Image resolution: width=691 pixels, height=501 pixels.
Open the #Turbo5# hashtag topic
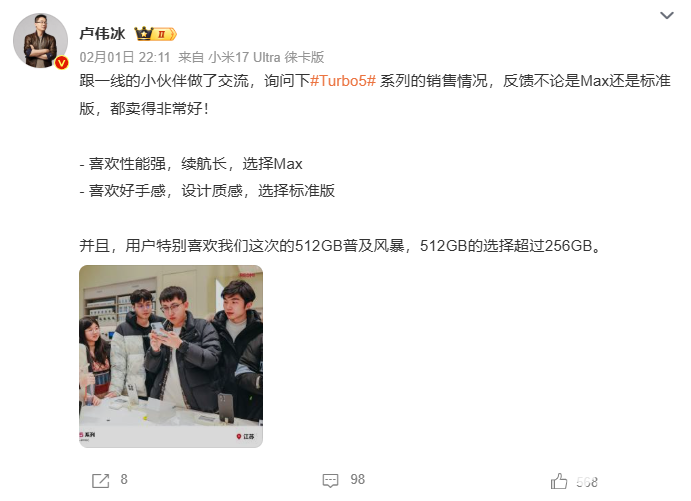(343, 81)
